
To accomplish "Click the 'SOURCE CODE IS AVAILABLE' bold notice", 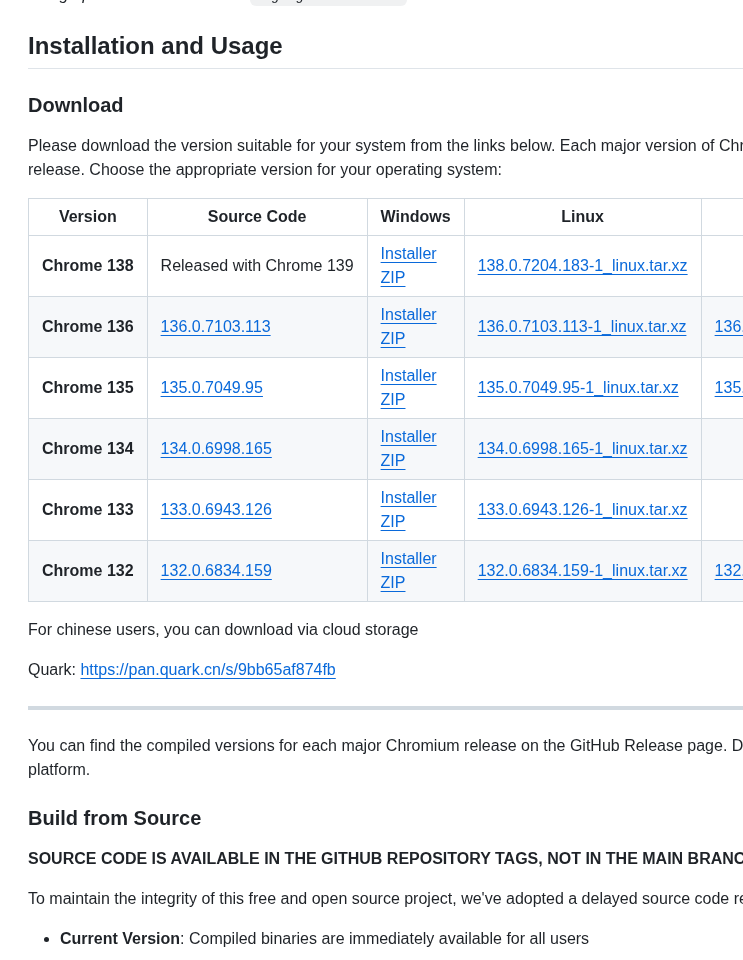I will click(386, 858).
